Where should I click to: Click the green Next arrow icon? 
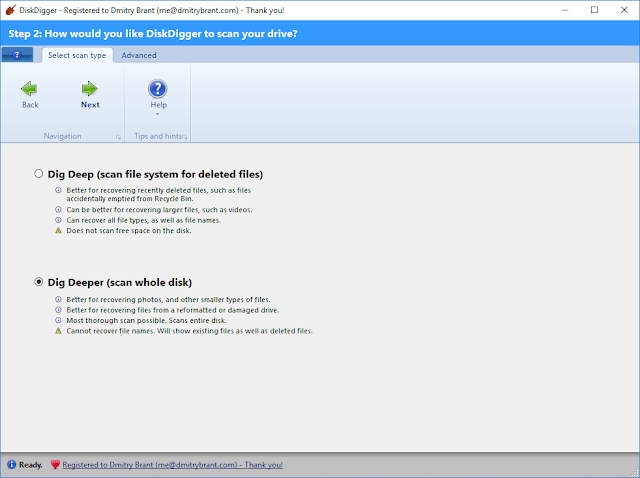click(x=89, y=88)
